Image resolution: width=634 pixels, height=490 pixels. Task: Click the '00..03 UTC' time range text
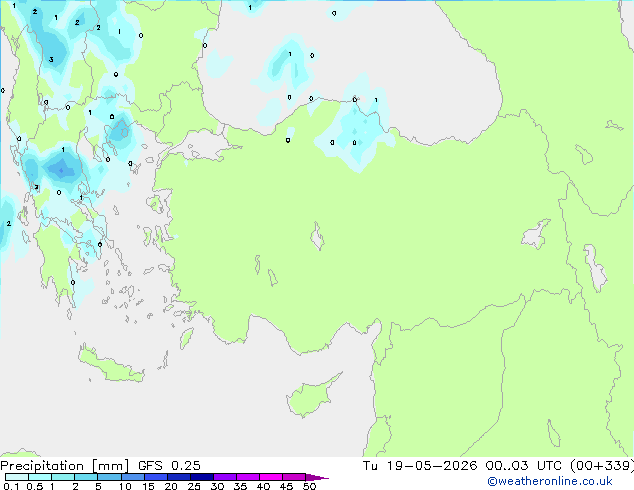(x=523, y=466)
